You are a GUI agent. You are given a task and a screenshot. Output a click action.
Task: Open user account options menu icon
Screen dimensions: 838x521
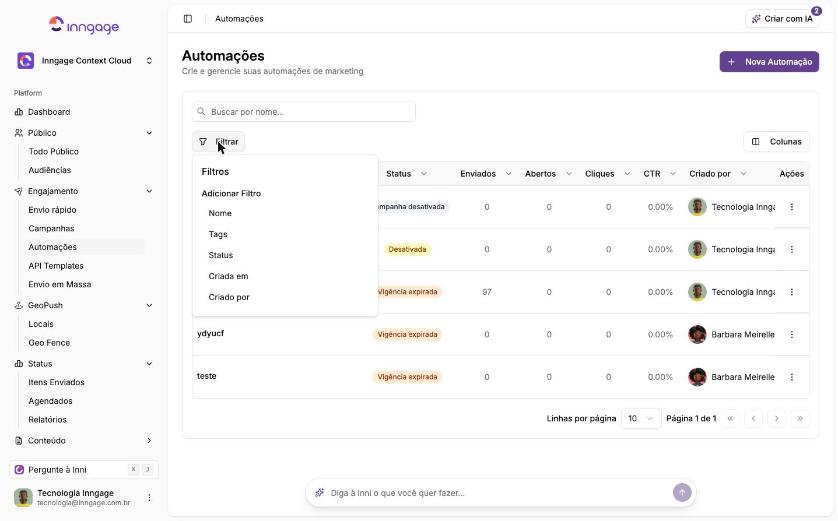coord(149,497)
